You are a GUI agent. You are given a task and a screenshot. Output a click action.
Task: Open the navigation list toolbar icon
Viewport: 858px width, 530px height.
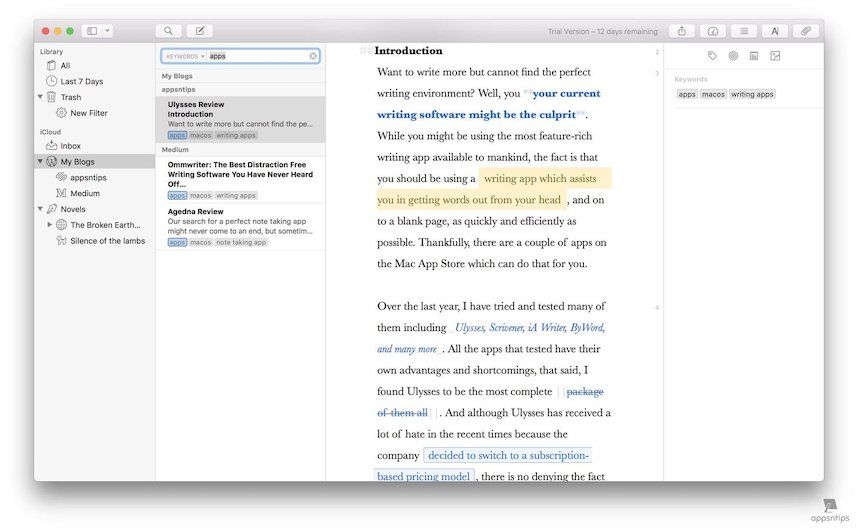click(x=744, y=31)
